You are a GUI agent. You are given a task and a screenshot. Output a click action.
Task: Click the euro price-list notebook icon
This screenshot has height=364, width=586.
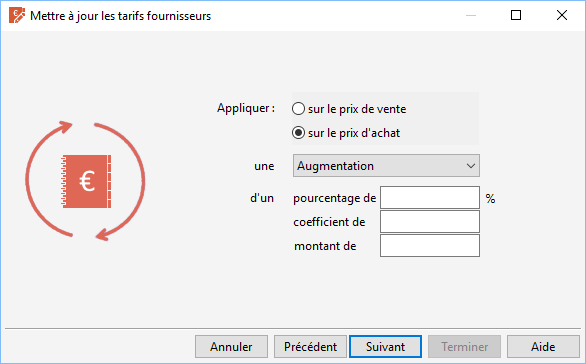pyautogui.click(x=86, y=181)
